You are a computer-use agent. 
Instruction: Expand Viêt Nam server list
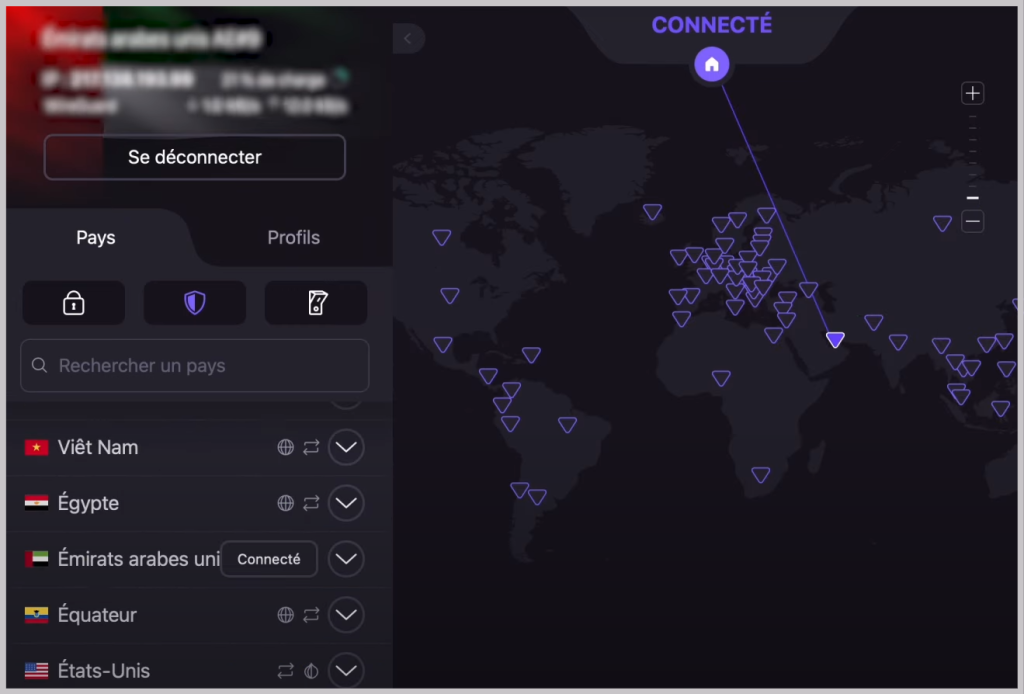pos(346,447)
